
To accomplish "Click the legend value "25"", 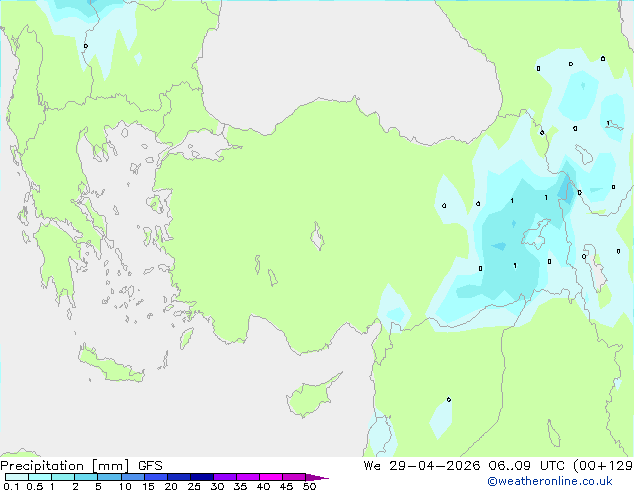I will pos(194,486).
